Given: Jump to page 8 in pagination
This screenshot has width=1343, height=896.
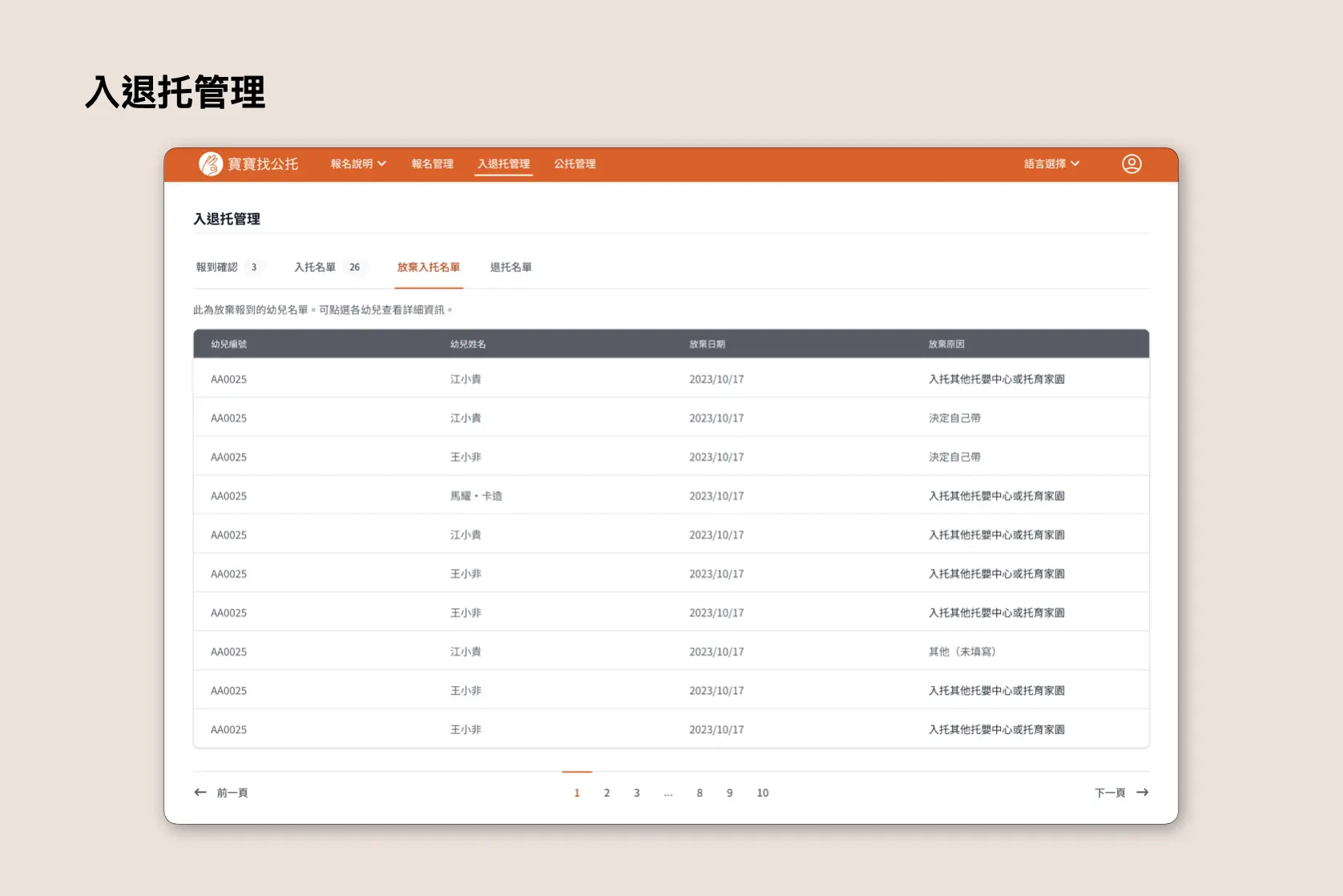Looking at the screenshot, I should coord(699,793).
